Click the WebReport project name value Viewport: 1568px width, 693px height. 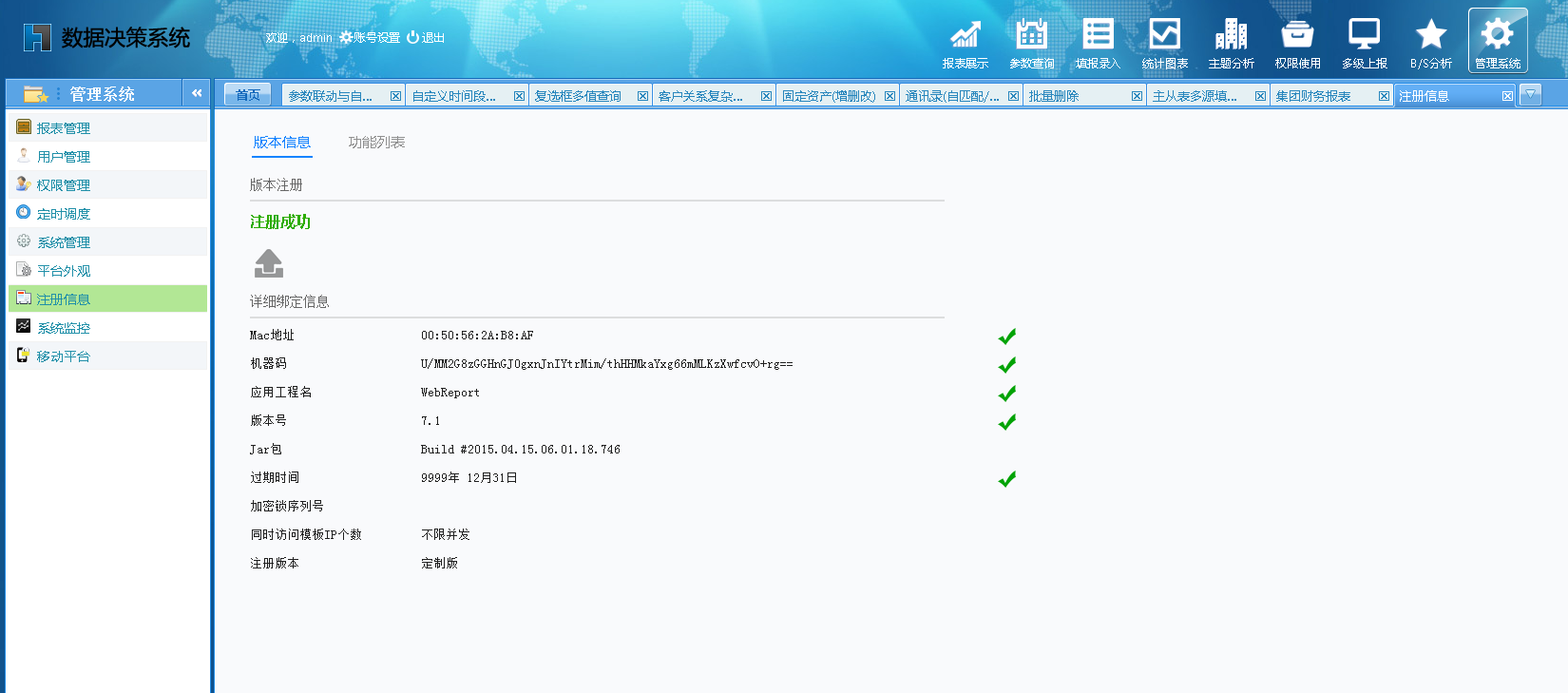(450, 393)
